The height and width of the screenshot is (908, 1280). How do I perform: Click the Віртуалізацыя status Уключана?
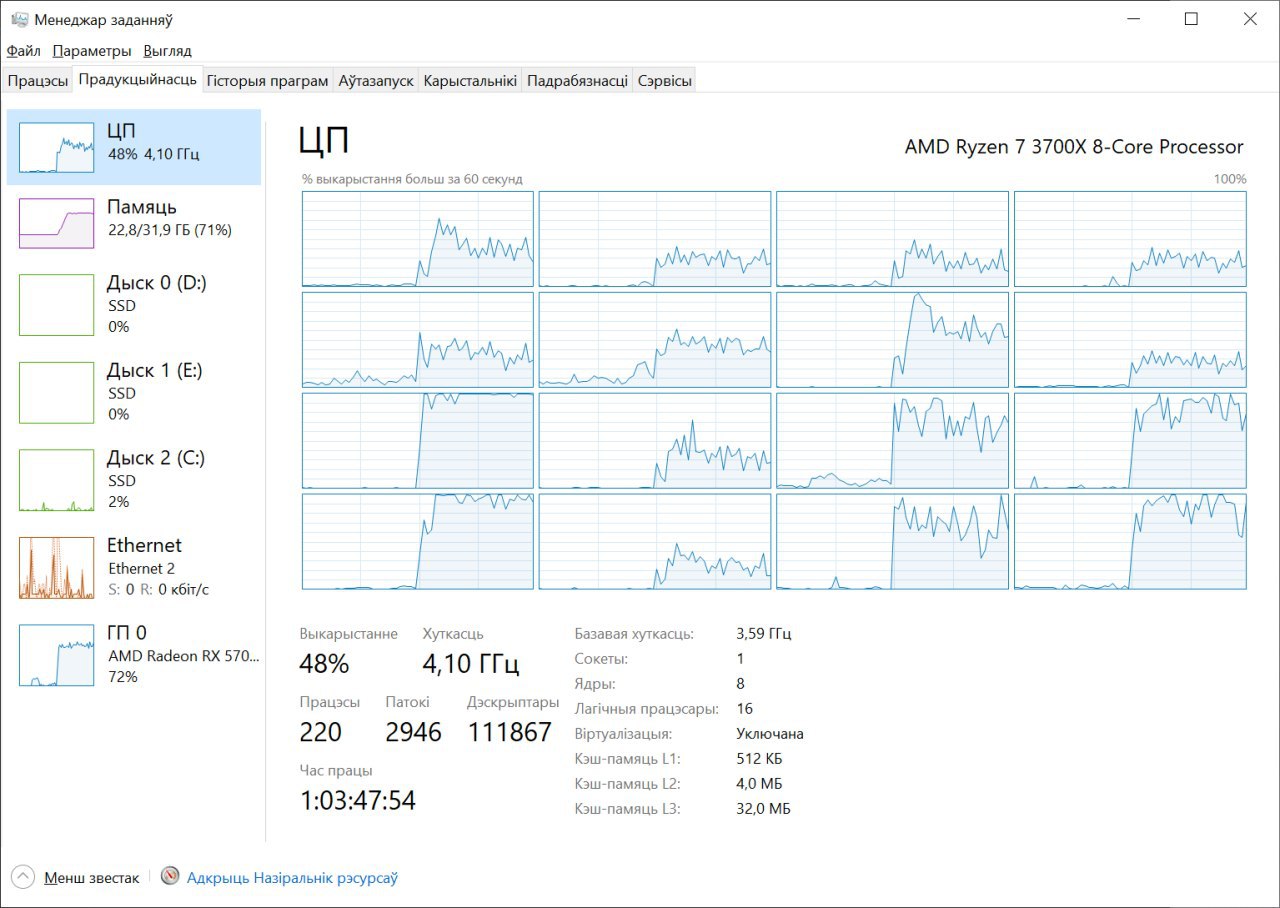click(x=770, y=734)
